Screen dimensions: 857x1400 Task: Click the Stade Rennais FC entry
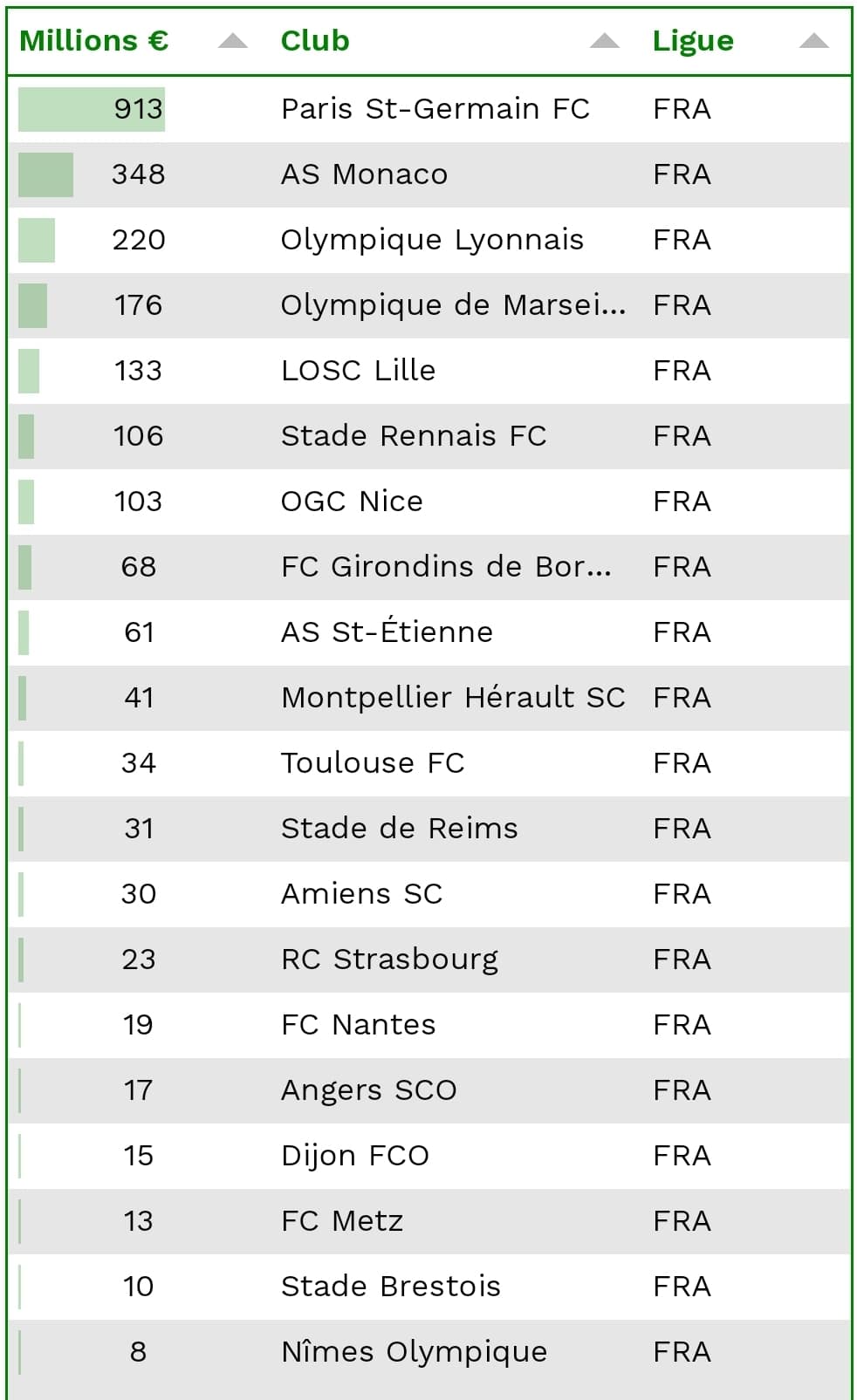[414, 436]
